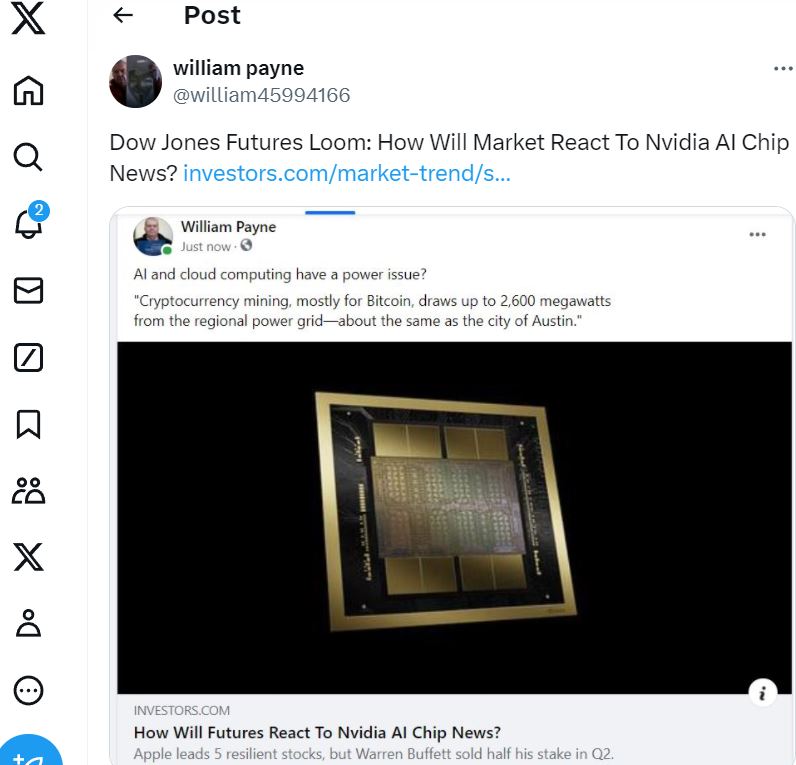The image size is (796, 765).
Task: Click the handle @william45994166
Action: pos(261,95)
